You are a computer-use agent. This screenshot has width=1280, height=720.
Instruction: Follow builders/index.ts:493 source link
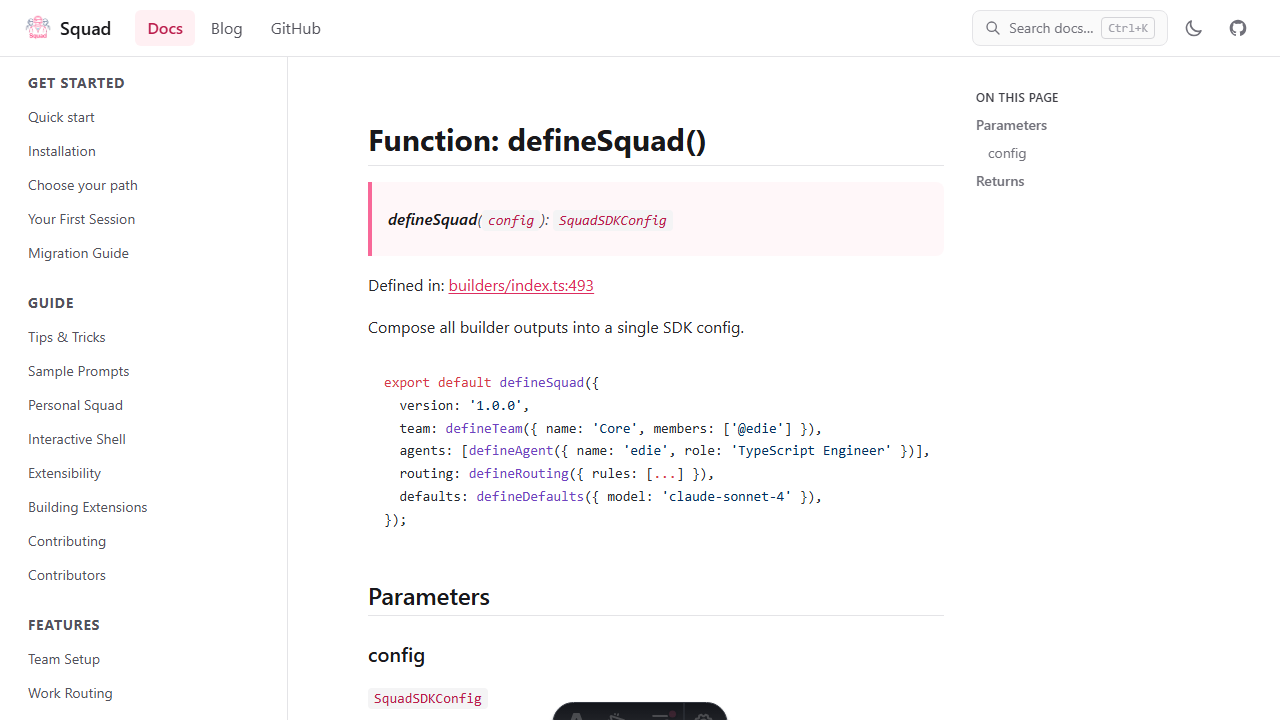coord(521,285)
